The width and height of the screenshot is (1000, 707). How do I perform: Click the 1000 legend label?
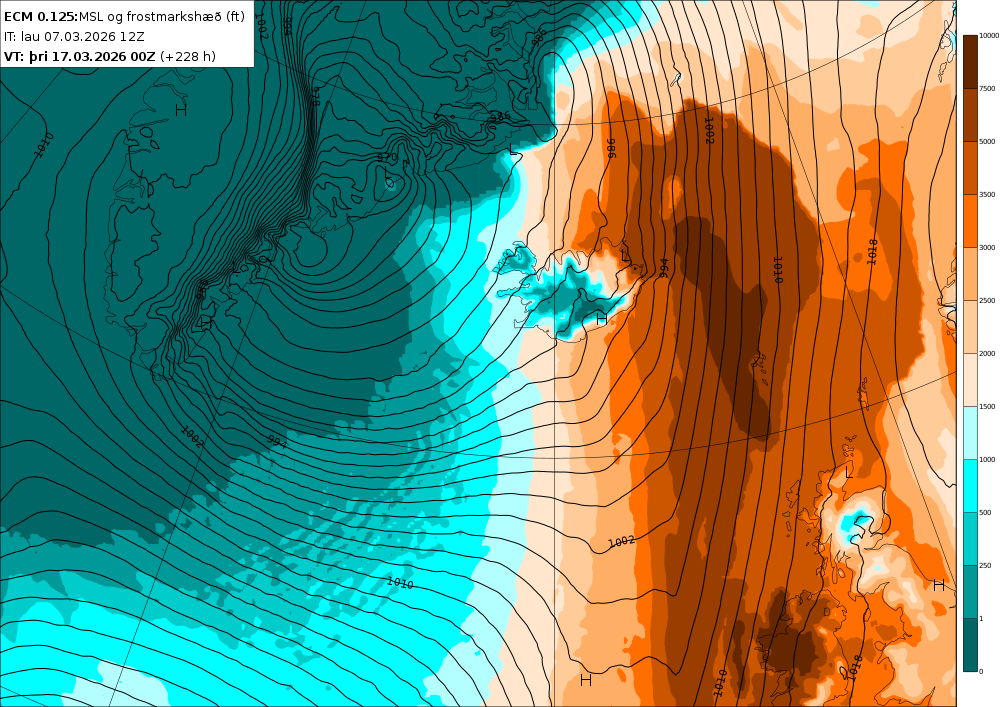tap(987, 459)
